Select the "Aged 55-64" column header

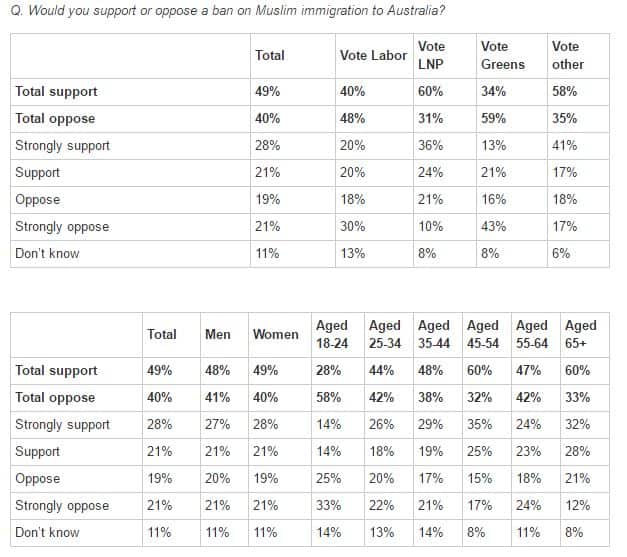pyautogui.click(x=532, y=334)
